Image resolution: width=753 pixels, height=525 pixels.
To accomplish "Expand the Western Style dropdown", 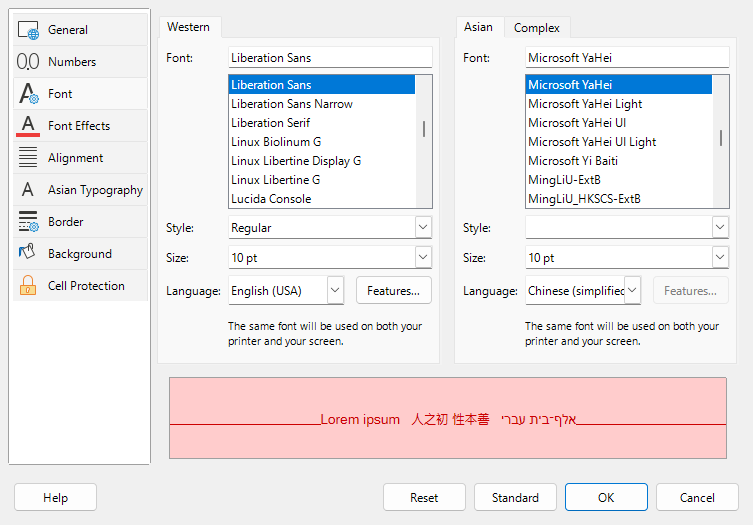I will 423,227.
